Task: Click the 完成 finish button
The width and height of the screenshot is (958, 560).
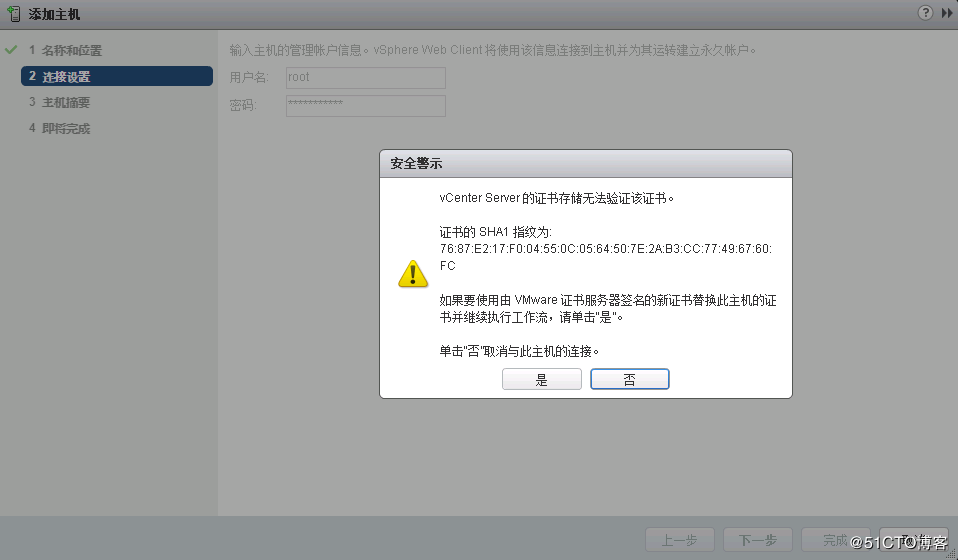Action: (x=835, y=540)
